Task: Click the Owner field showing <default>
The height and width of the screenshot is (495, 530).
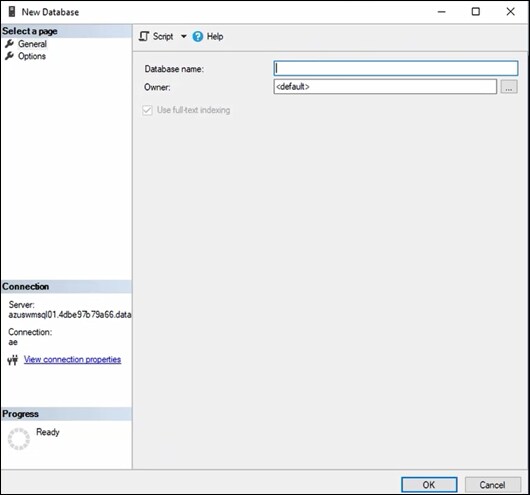Action: 385,87
